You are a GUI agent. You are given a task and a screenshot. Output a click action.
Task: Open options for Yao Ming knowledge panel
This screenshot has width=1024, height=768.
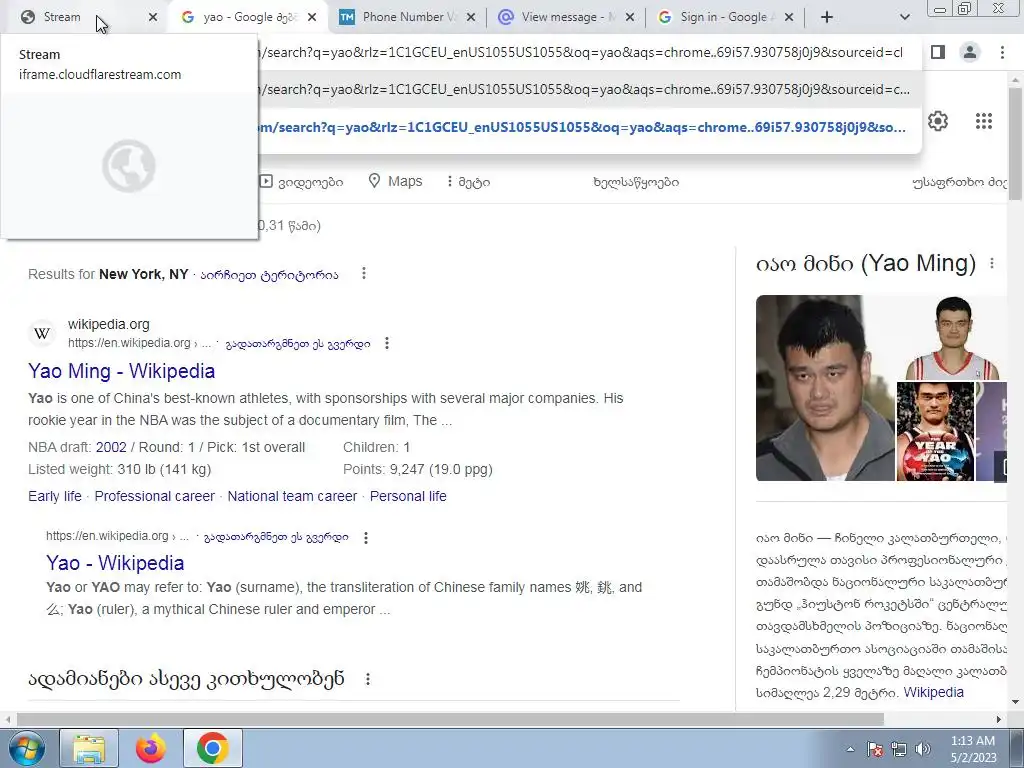coord(992,263)
